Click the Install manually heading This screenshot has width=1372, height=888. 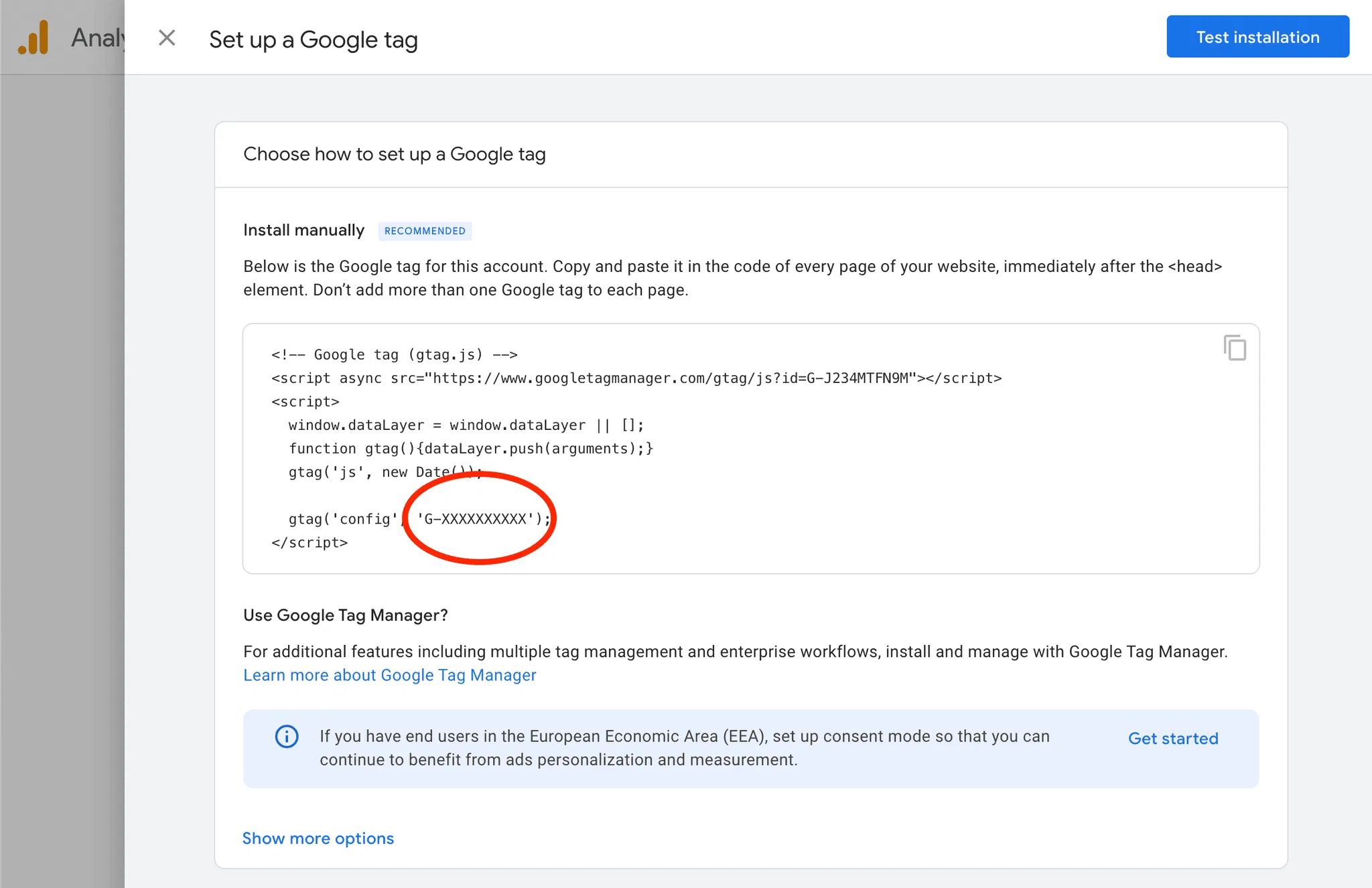pos(303,230)
